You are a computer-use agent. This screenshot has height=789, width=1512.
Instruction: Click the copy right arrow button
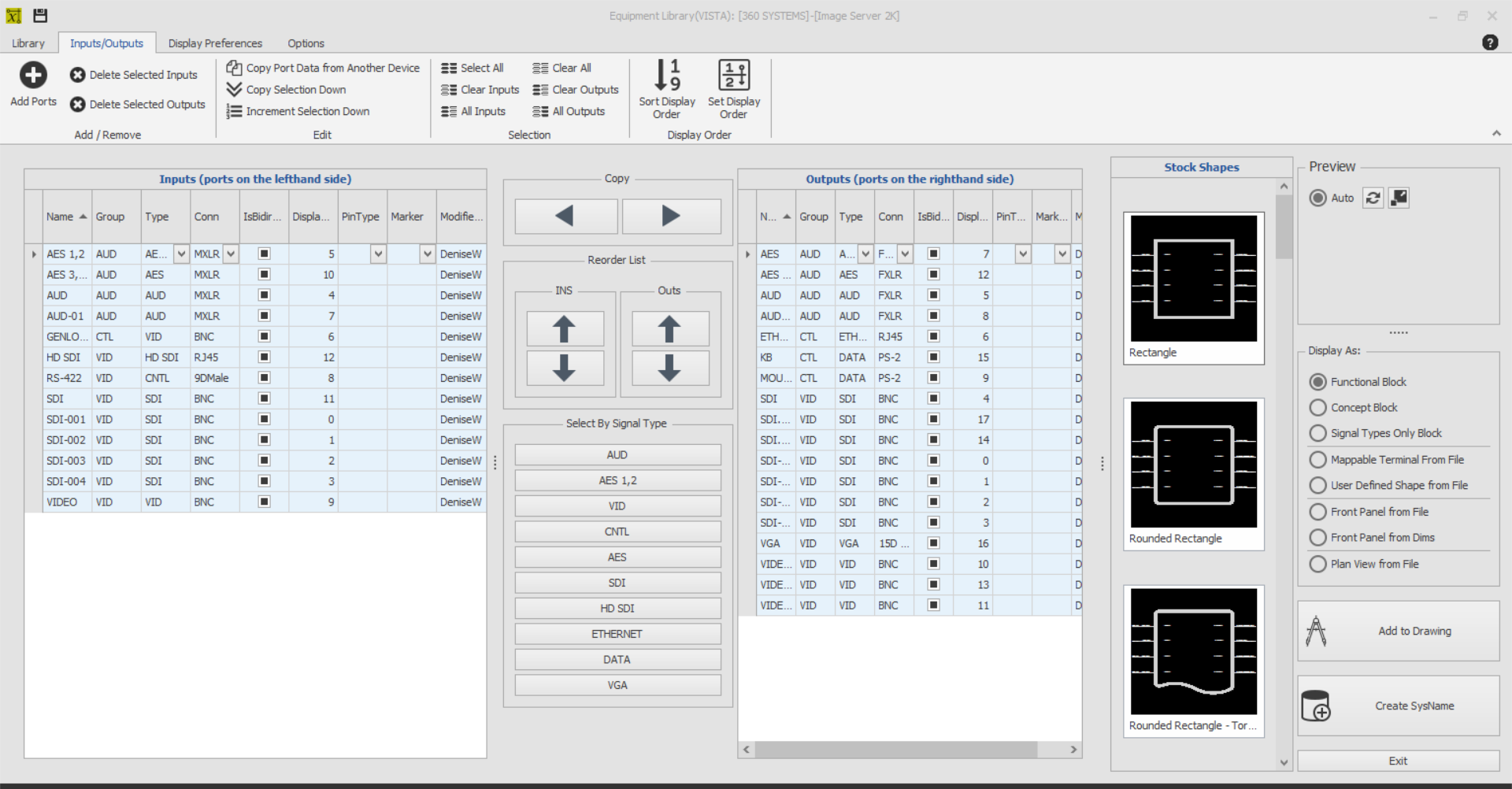pyautogui.click(x=671, y=216)
